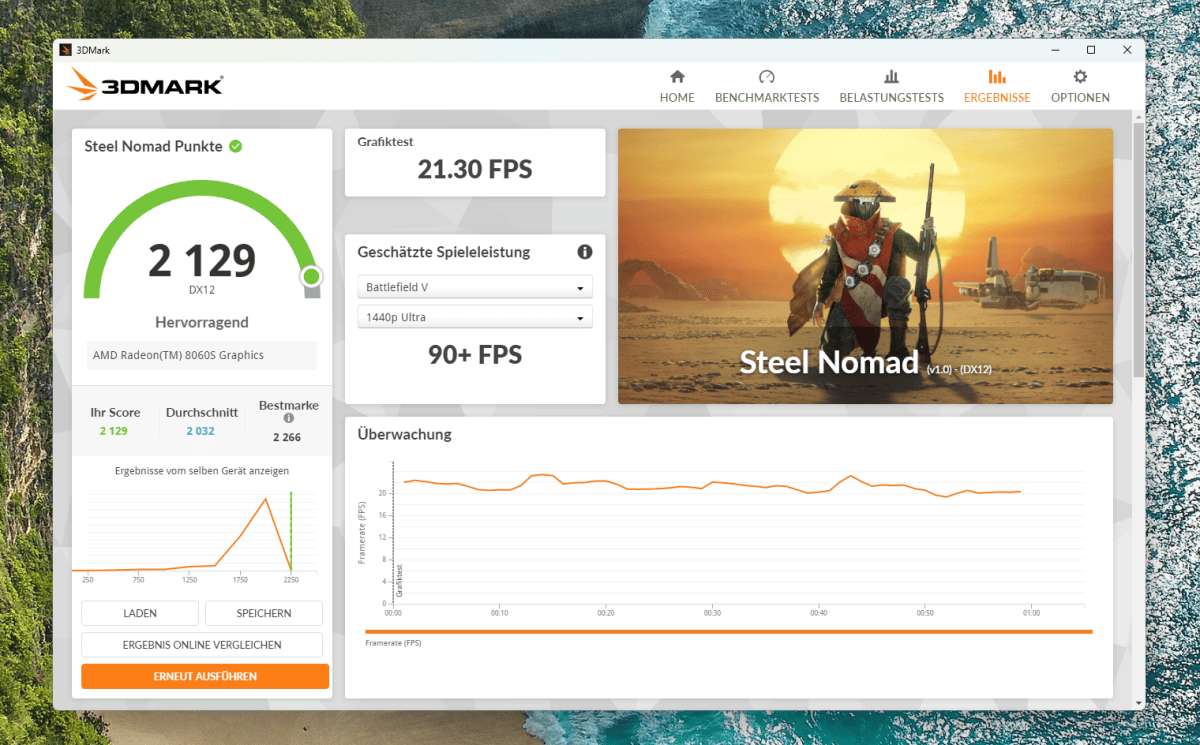Click the 3DMark title bar app icon
Screen dimensions: 1200x745
(66, 49)
